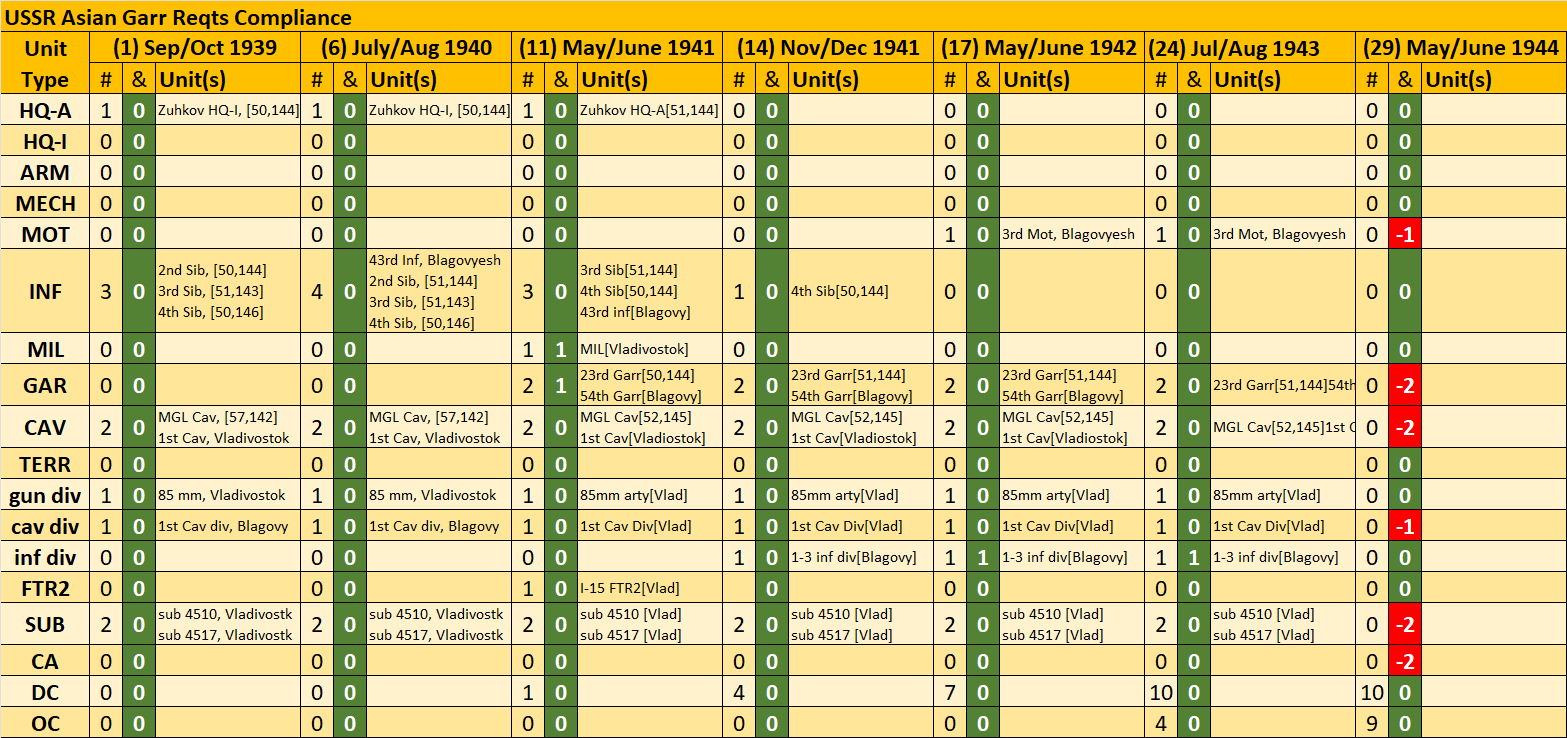Click the 'INF' row label

tap(46, 291)
